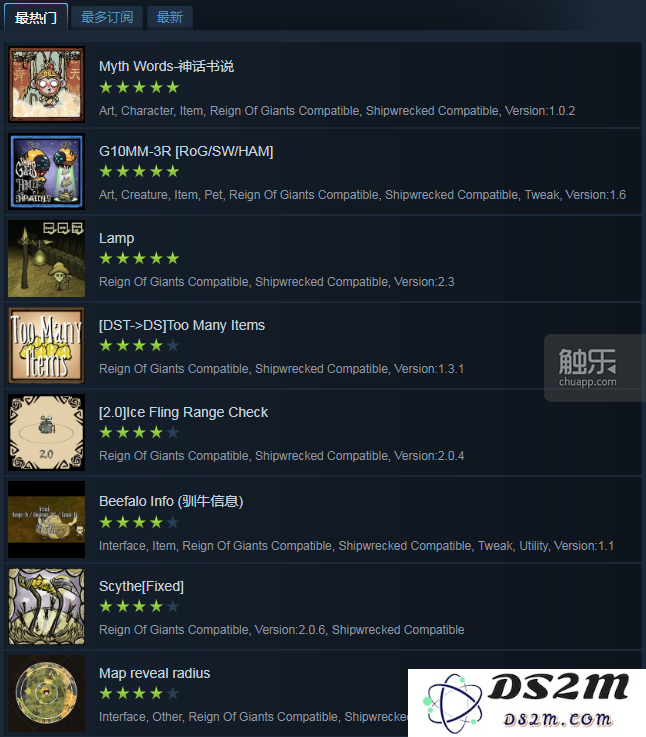Switch to the 最新 tab
The image size is (646, 737).
click(169, 17)
